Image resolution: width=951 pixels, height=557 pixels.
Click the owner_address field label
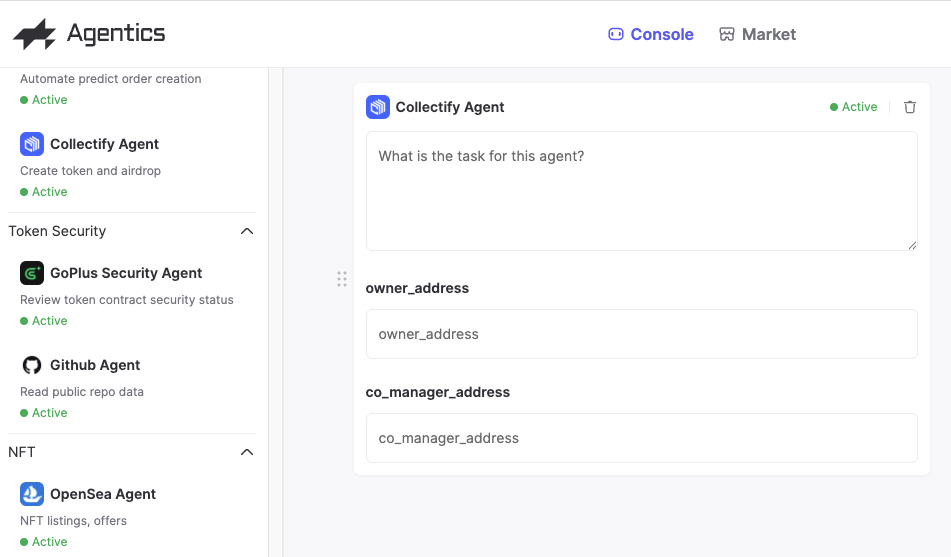417,288
